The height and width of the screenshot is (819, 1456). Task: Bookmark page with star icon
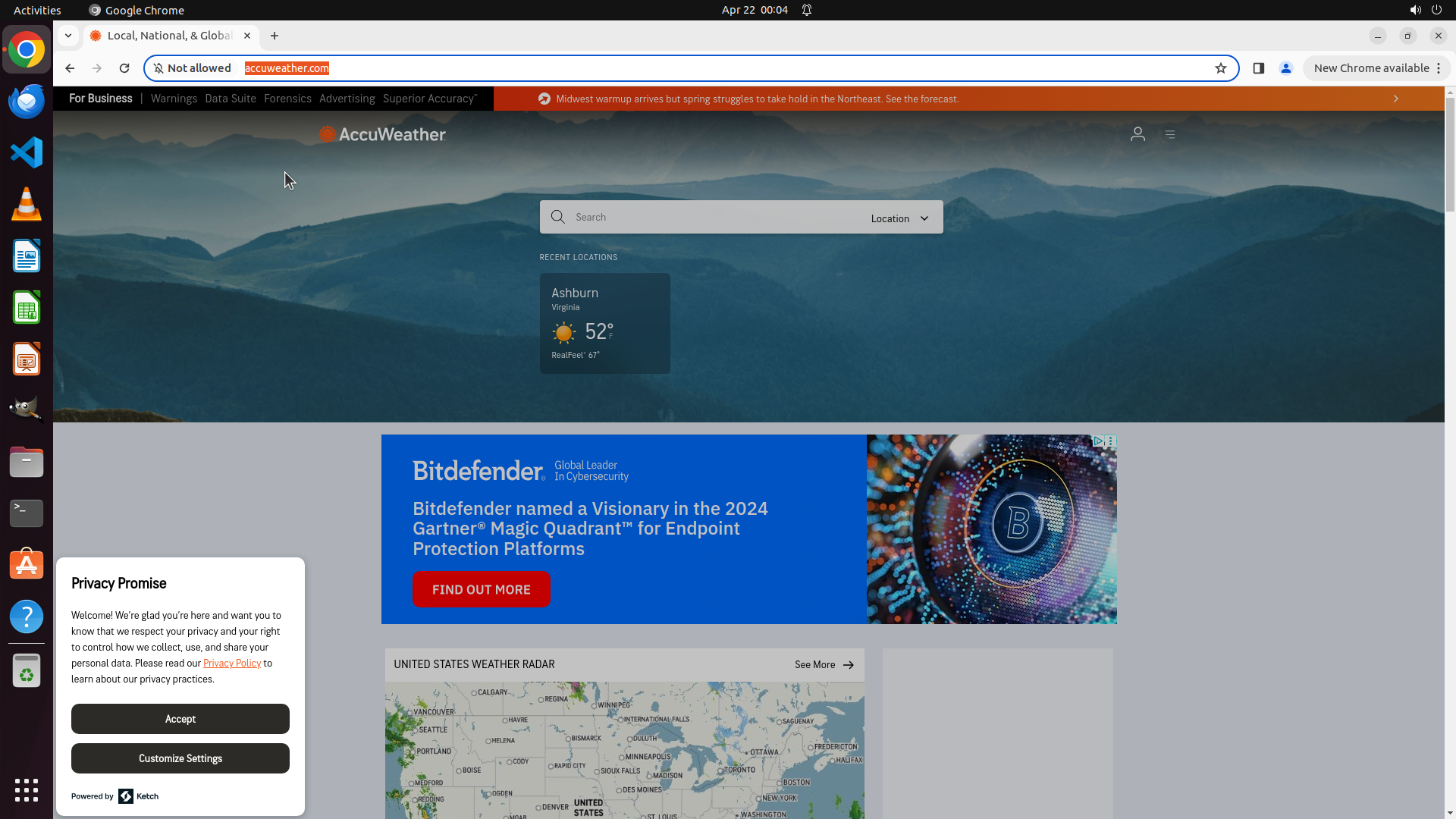(1220, 68)
